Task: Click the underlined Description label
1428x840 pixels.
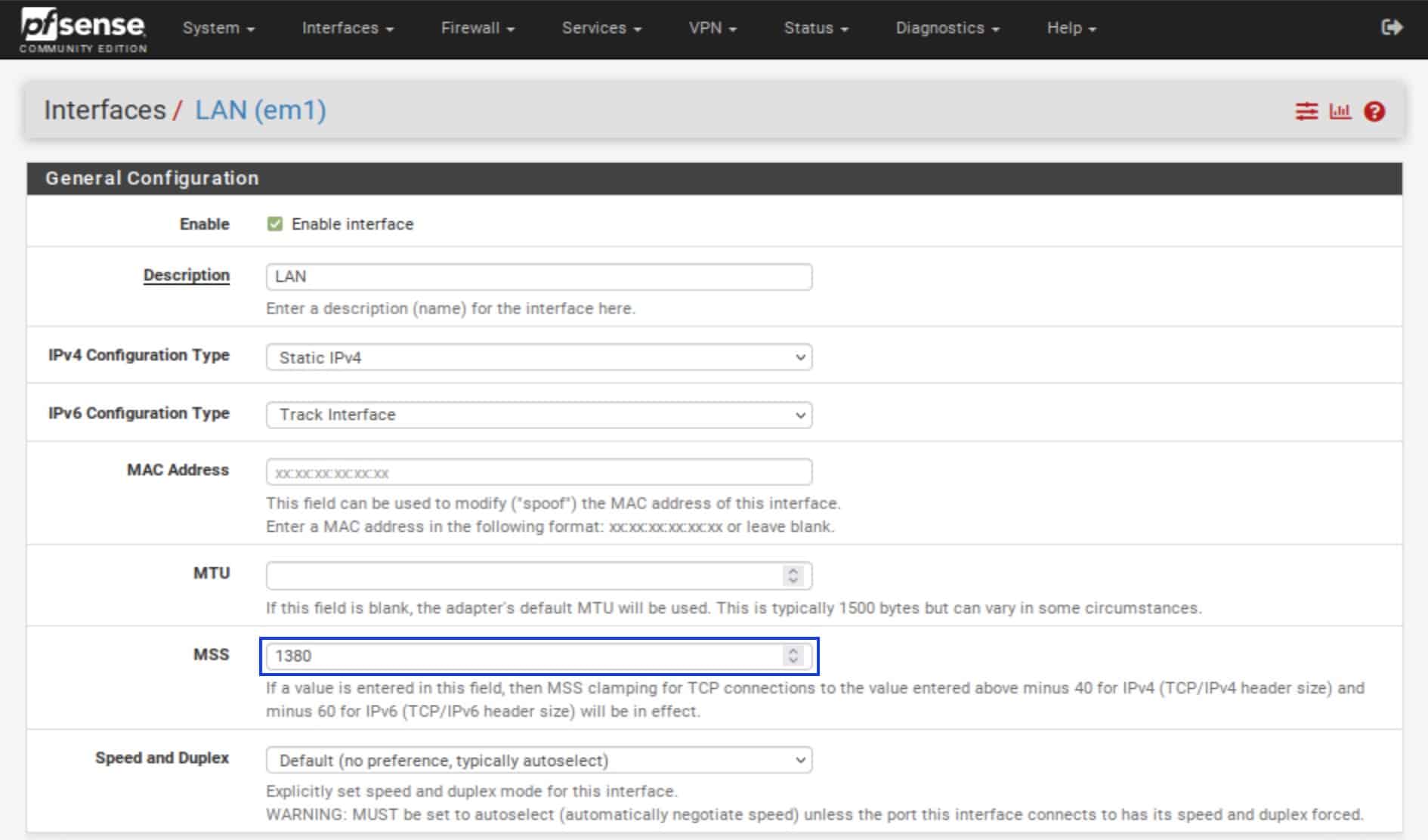Action: pos(187,275)
